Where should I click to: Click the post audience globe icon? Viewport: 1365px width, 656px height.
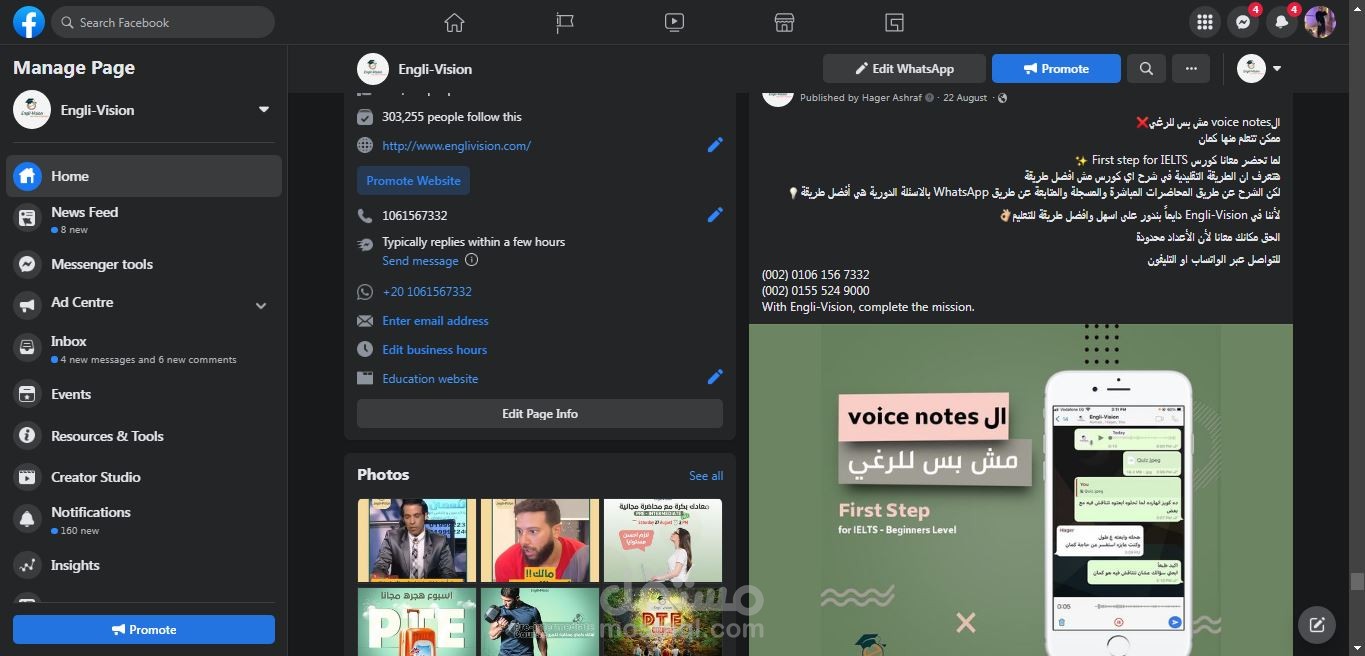1003,98
